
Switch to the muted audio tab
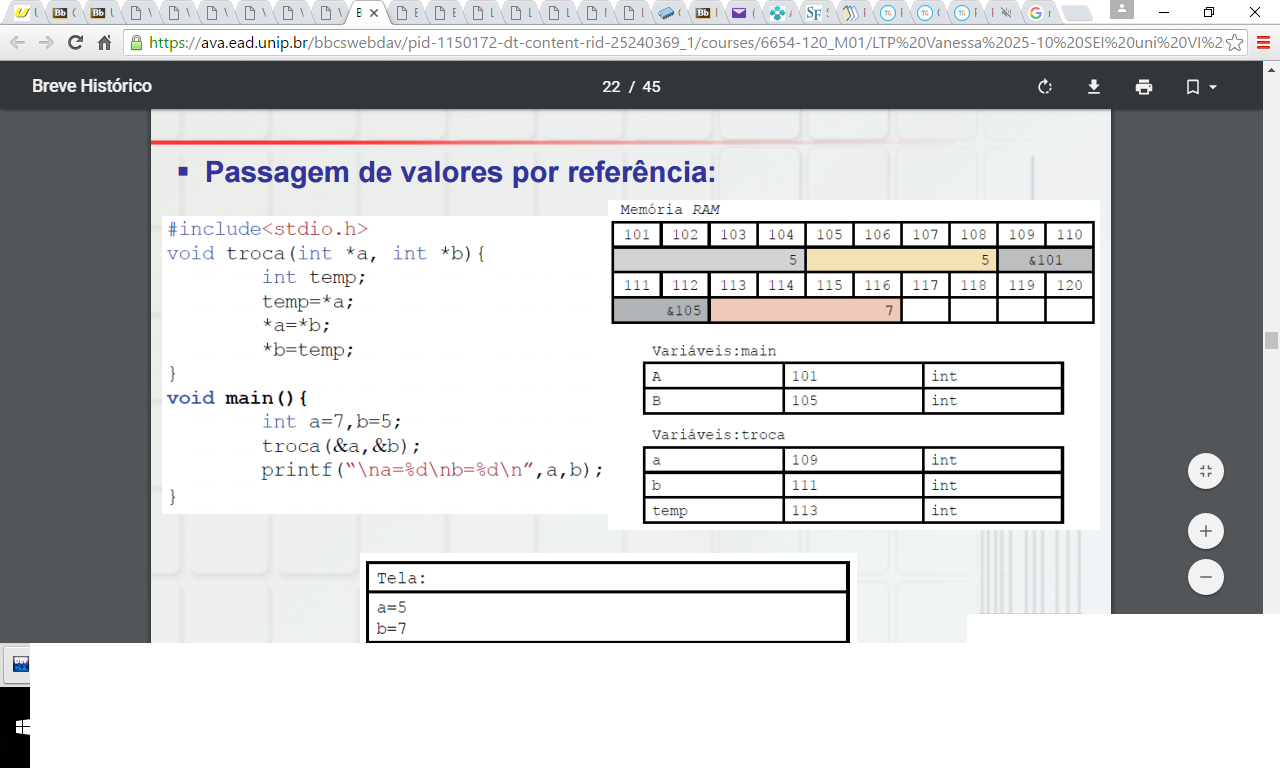1001,13
